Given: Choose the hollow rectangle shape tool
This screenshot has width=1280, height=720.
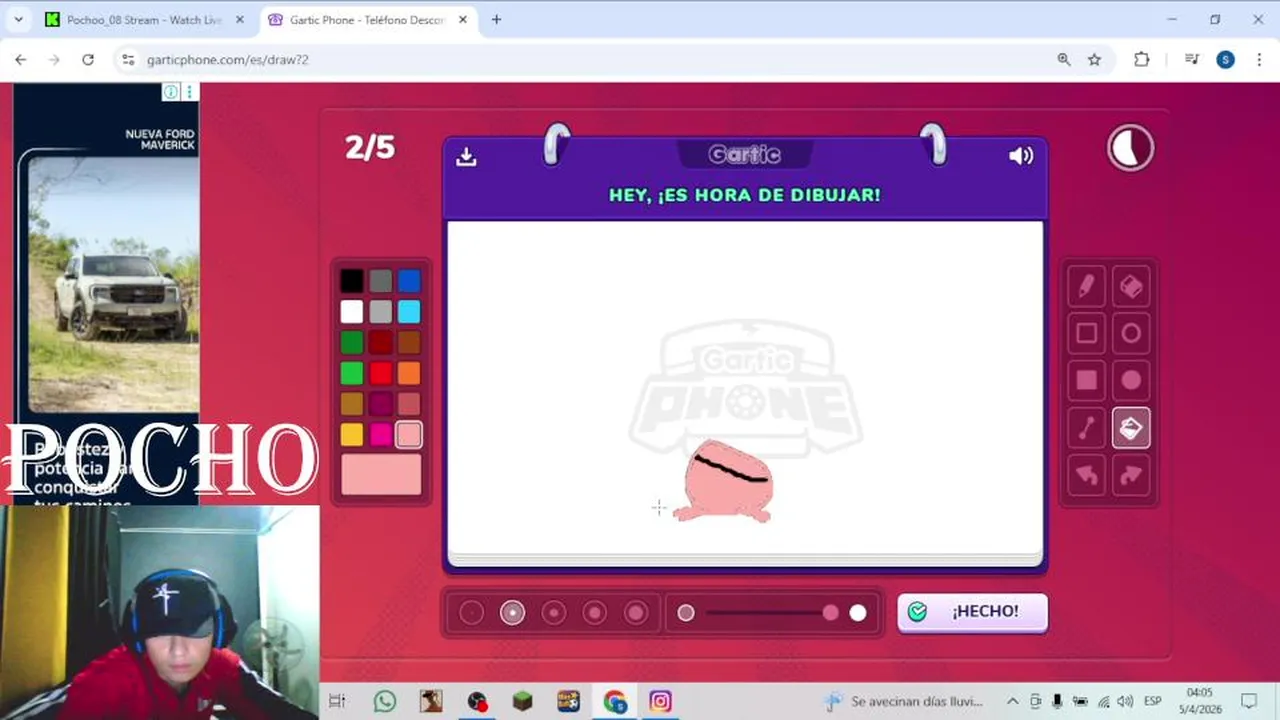Looking at the screenshot, I should tap(1087, 333).
